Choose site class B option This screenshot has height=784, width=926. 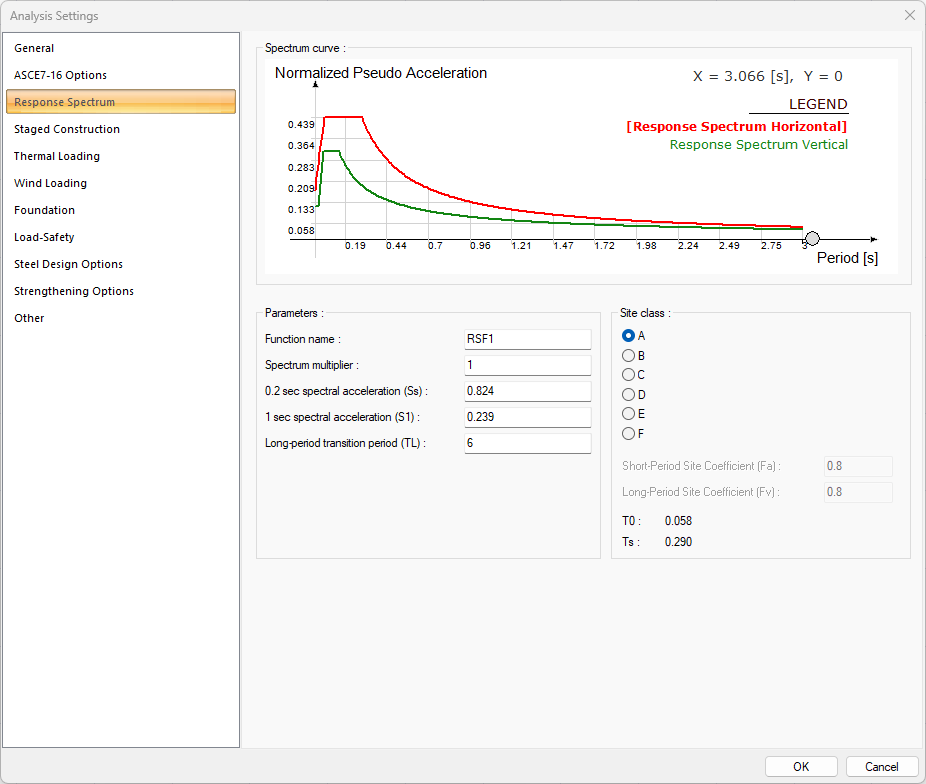click(629, 355)
